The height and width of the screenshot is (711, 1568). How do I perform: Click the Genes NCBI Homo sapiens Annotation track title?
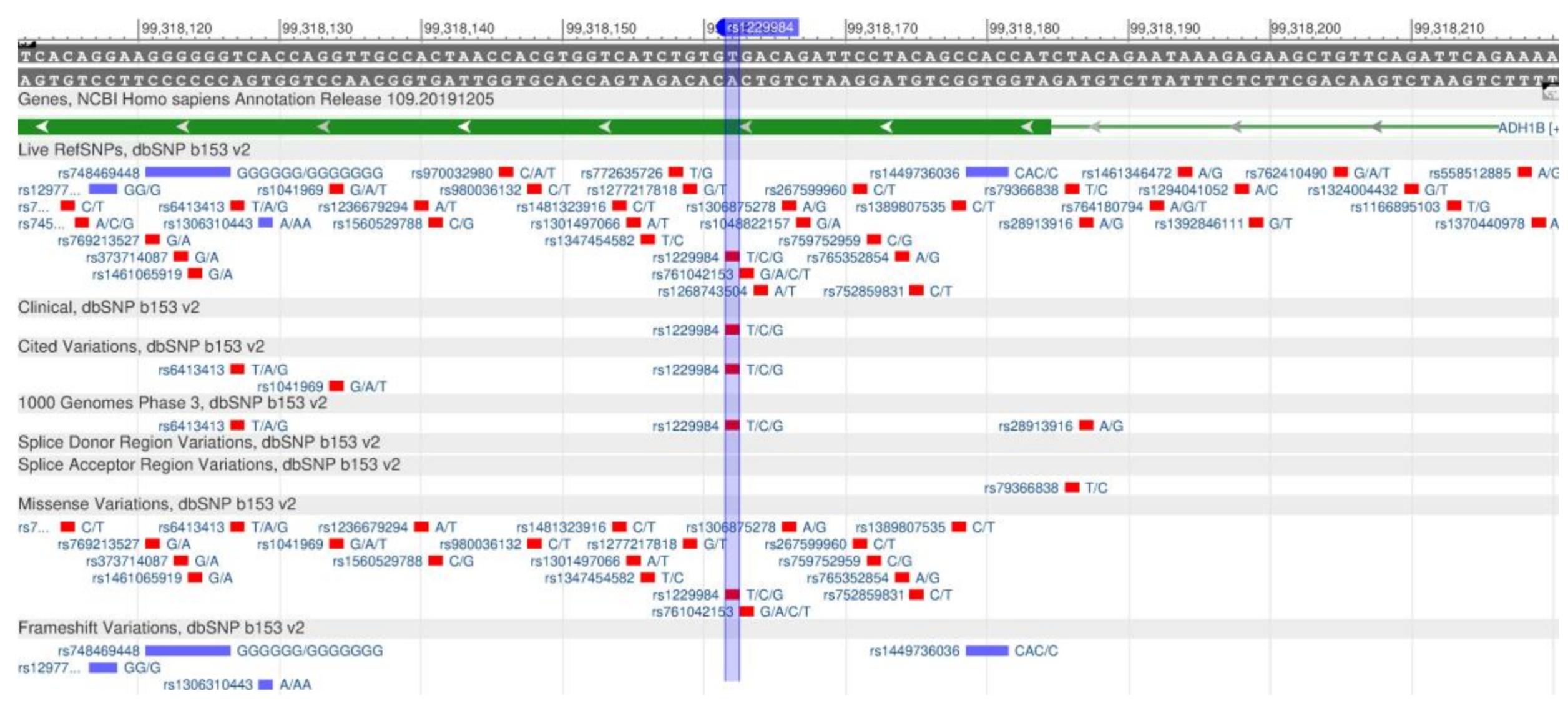coord(256,99)
